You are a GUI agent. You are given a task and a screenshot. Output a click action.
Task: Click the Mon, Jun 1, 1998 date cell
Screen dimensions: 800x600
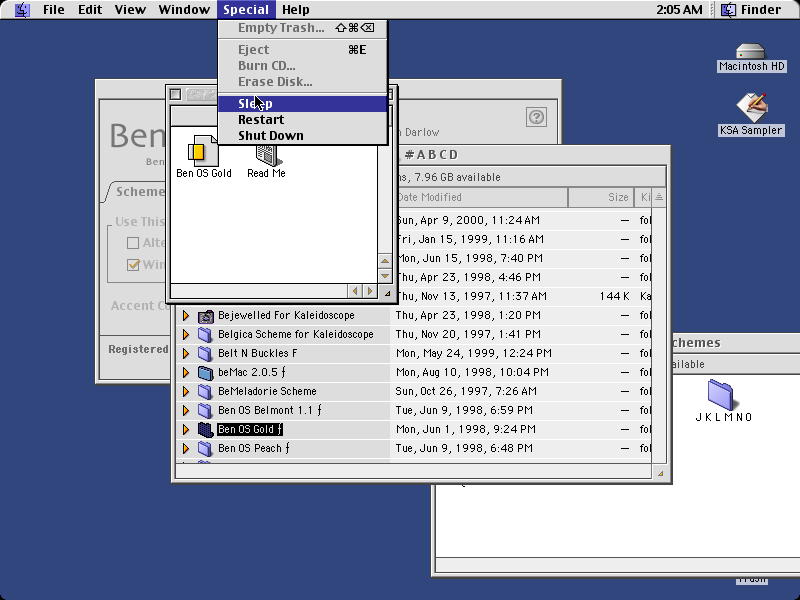(x=466, y=430)
